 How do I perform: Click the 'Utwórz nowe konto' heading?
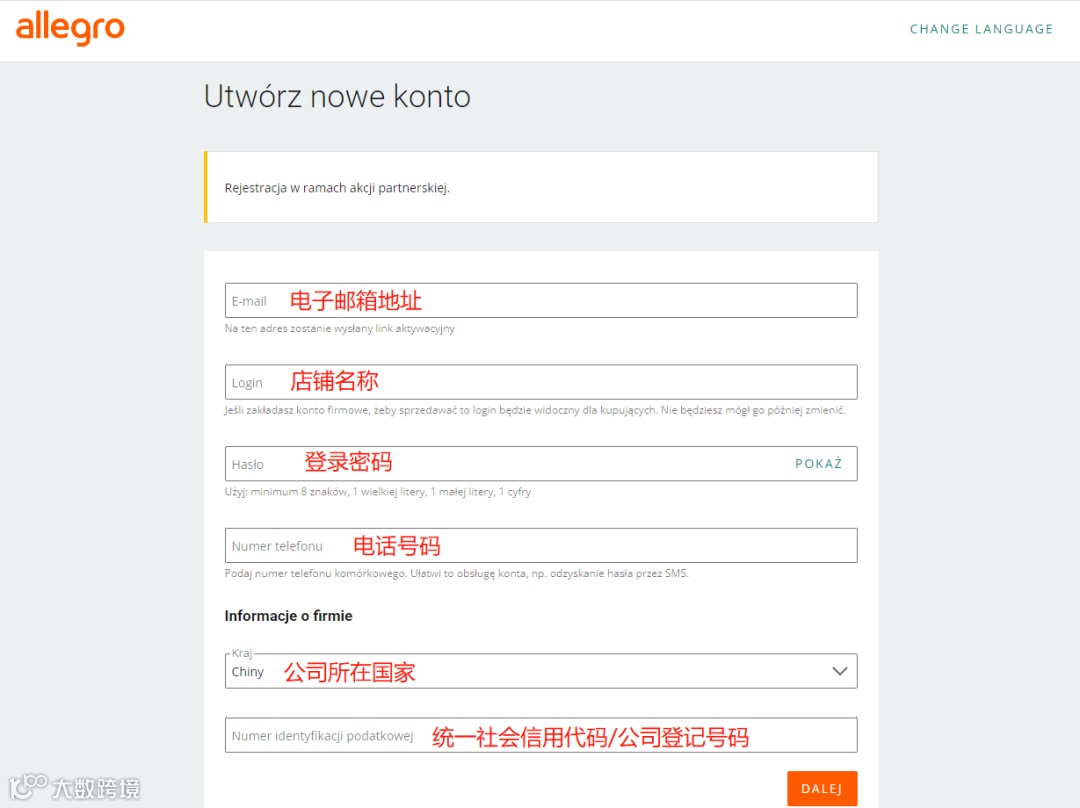click(337, 96)
